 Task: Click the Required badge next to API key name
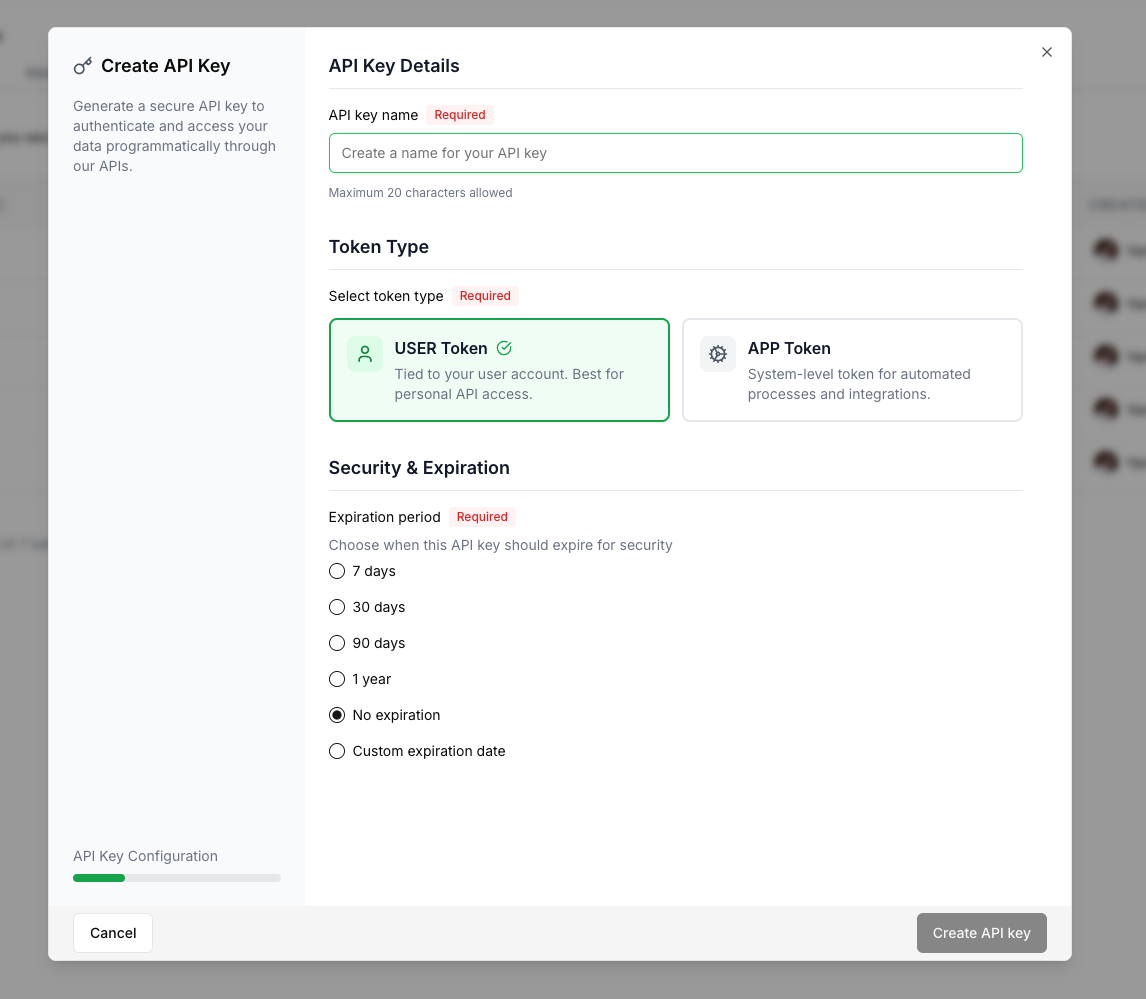click(460, 115)
